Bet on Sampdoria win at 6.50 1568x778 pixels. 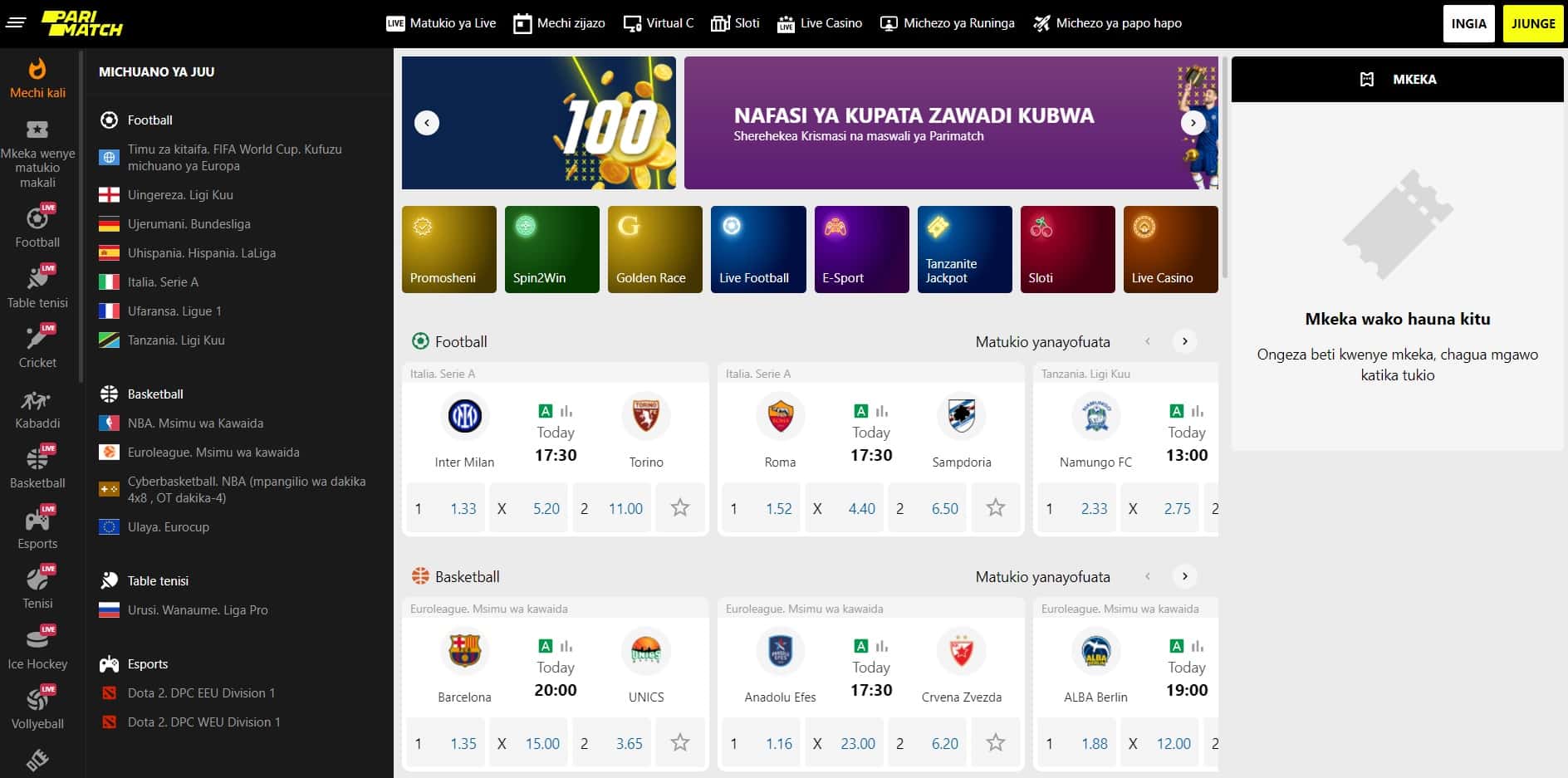pos(927,508)
